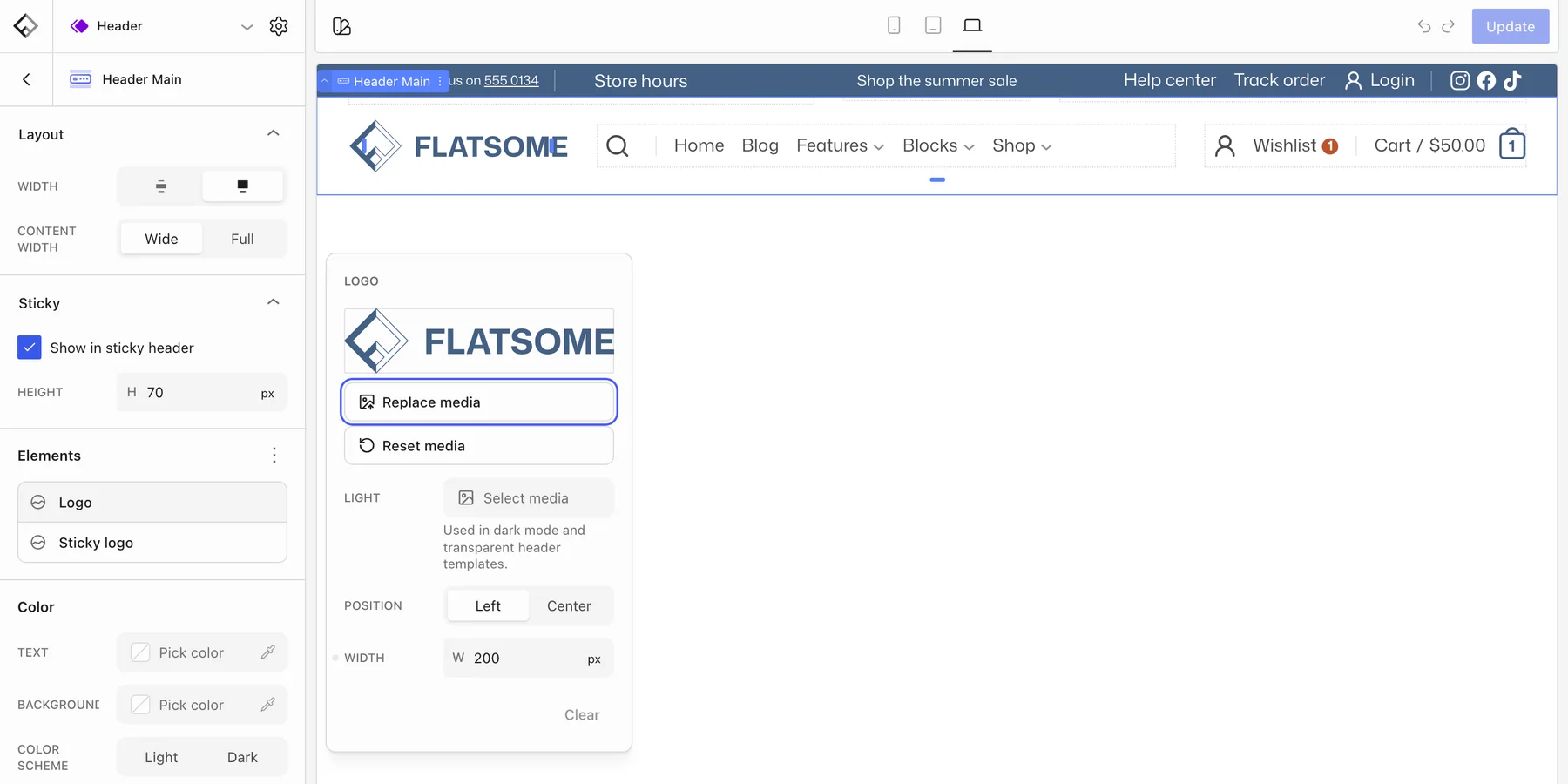Click Login in top bar
This screenshot has width=1568, height=784.
[x=1380, y=80]
